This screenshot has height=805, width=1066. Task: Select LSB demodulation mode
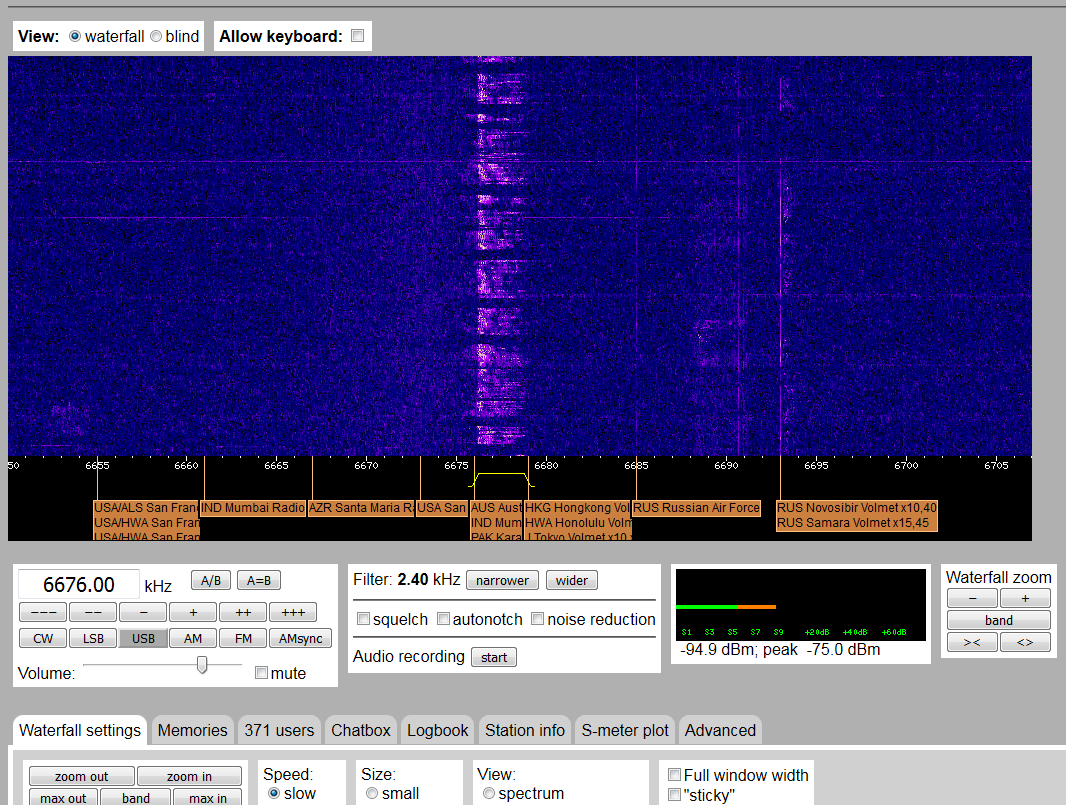(93, 638)
